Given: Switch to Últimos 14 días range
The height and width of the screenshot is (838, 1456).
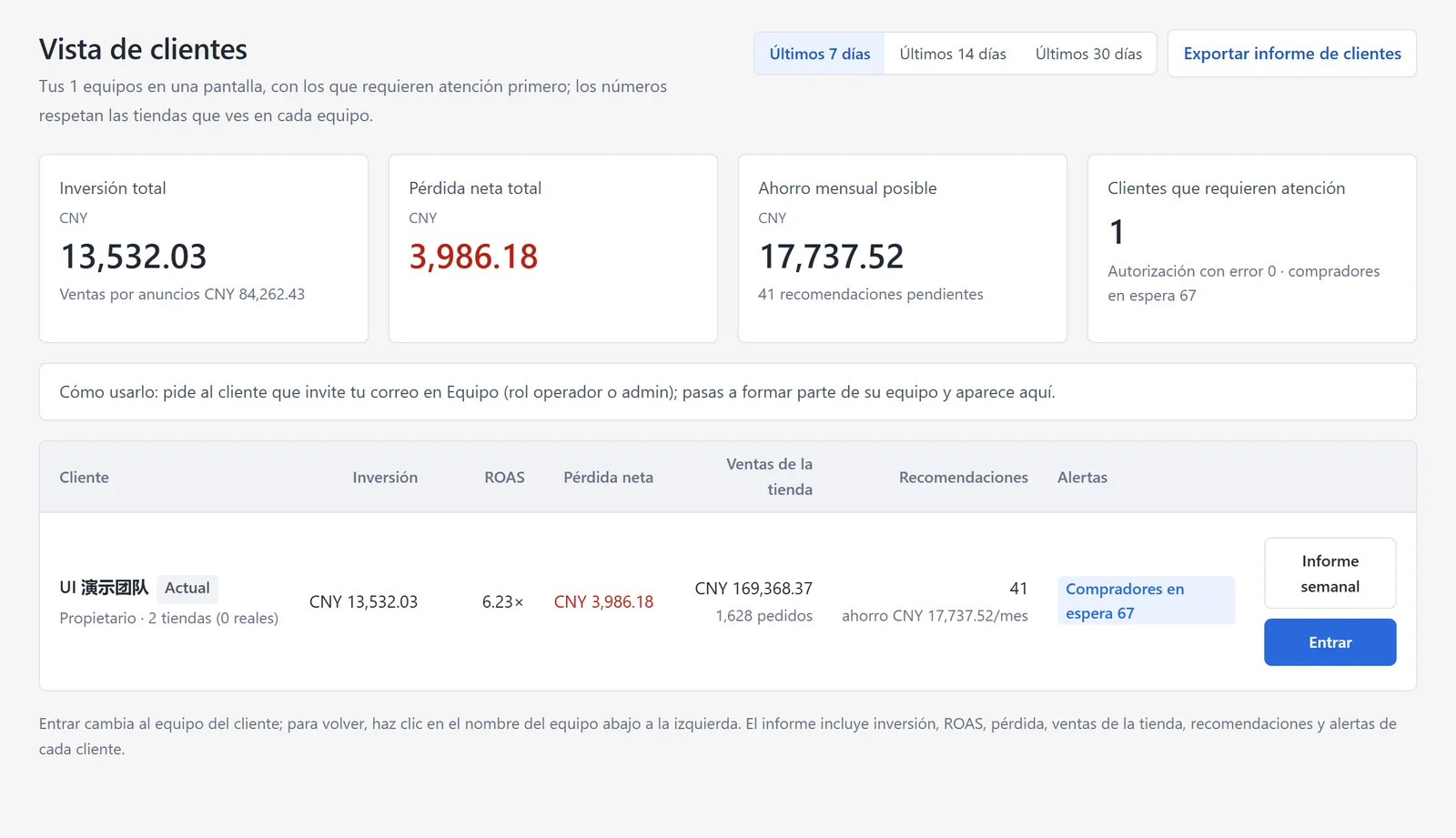Looking at the screenshot, I should pos(953,54).
